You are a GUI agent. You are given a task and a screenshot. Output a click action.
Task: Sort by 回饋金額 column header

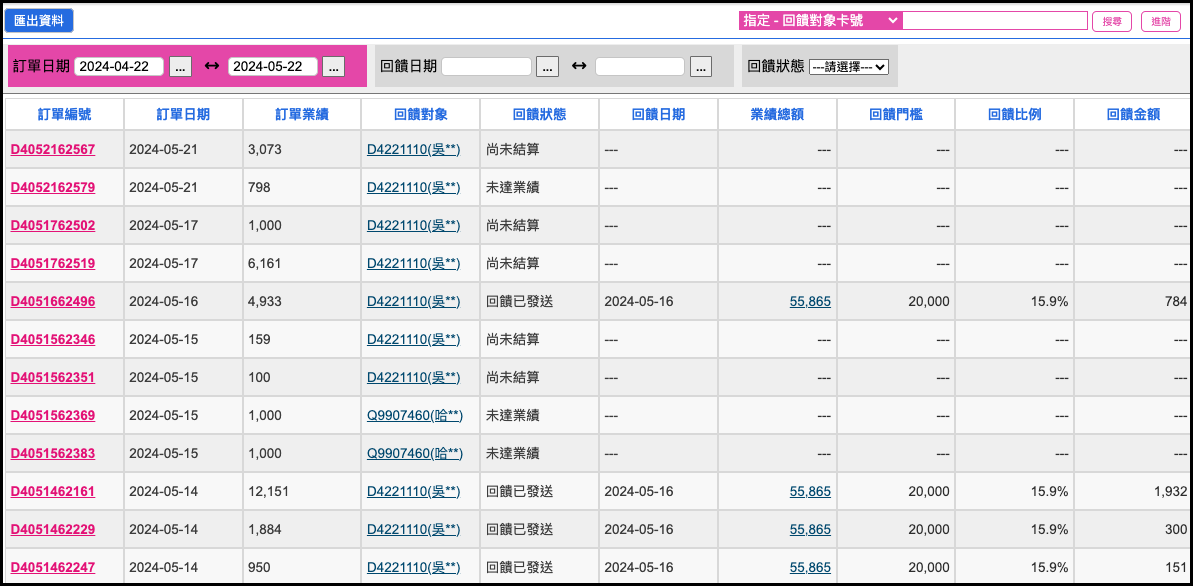tap(1133, 114)
